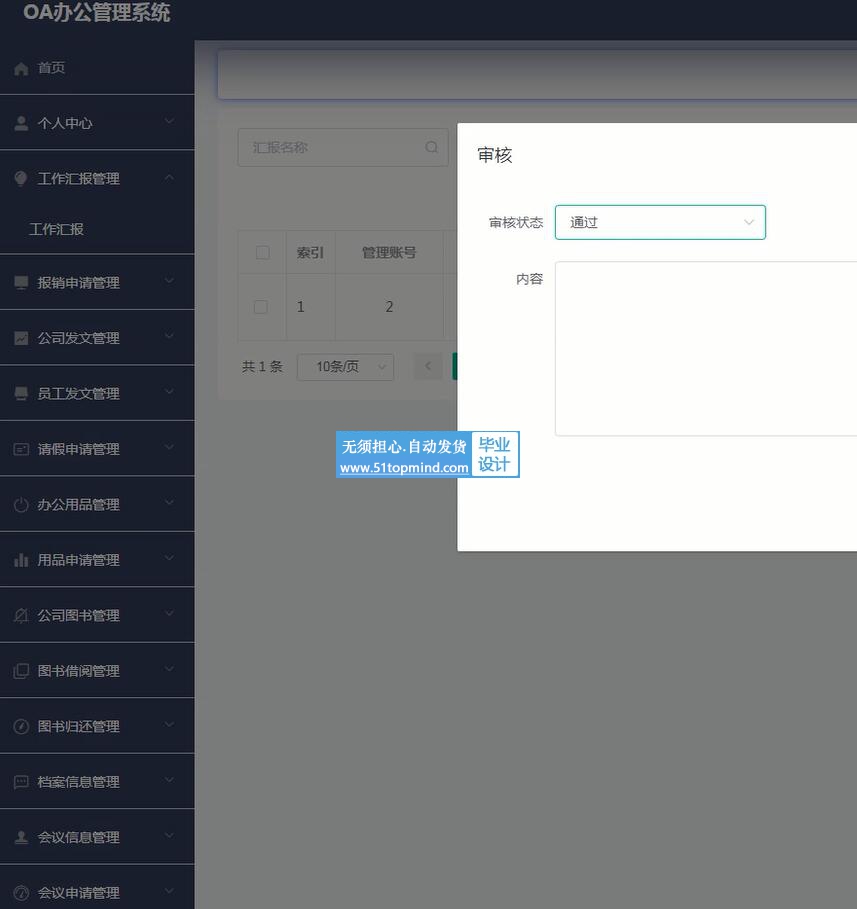Screen dimensions: 857x909
Task: Open the 10条/页 page size dropdown
Action: [346, 367]
